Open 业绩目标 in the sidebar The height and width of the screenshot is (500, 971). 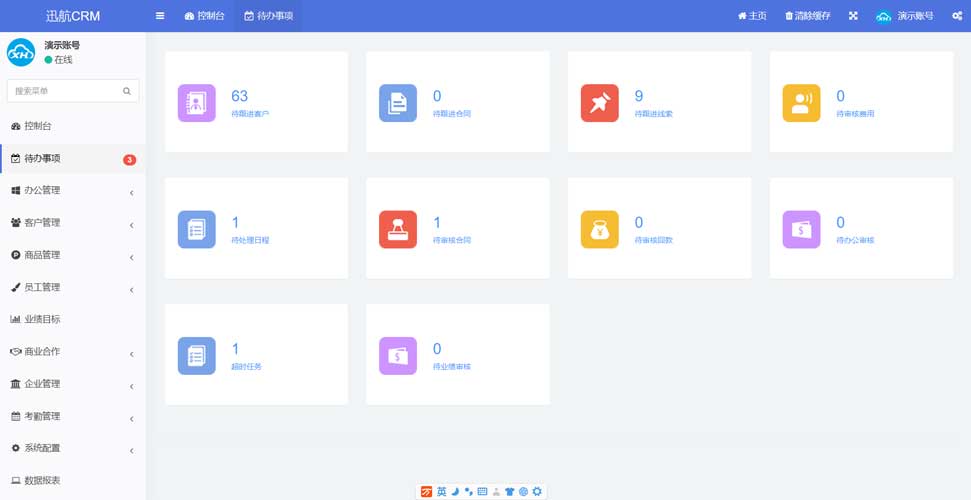click(42, 319)
